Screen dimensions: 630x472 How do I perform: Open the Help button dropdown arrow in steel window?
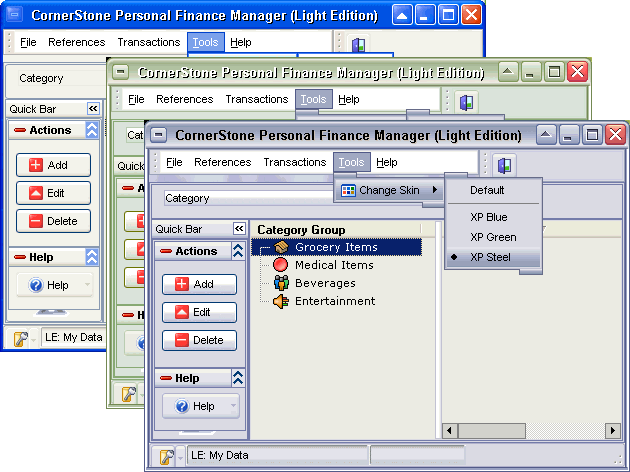click(x=233, y=406)
